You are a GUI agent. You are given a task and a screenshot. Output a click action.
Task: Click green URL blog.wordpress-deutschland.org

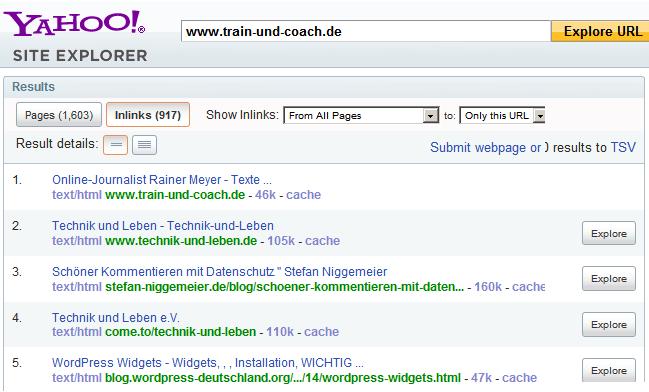click(x=283, y=378)
